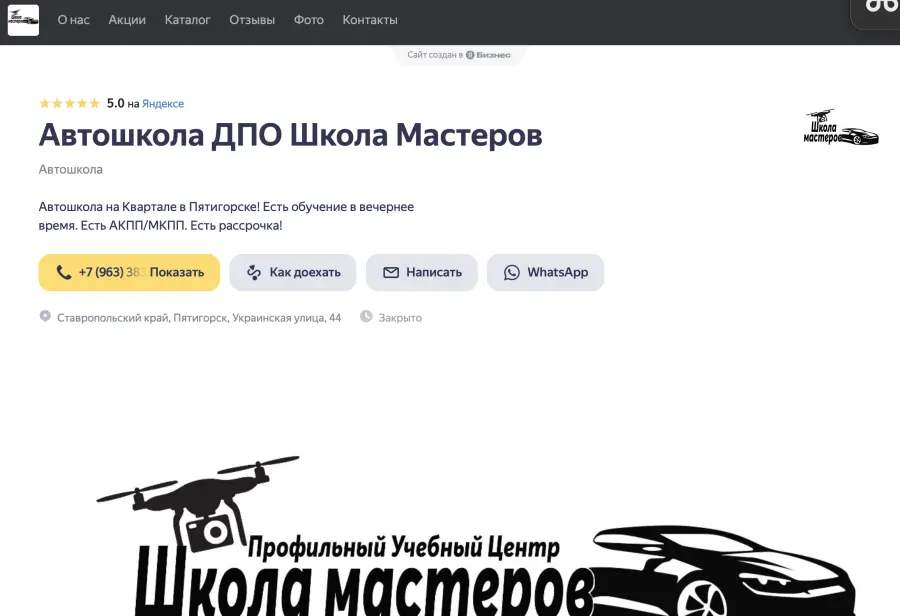Click the WhatsApp logo icon

512,272
